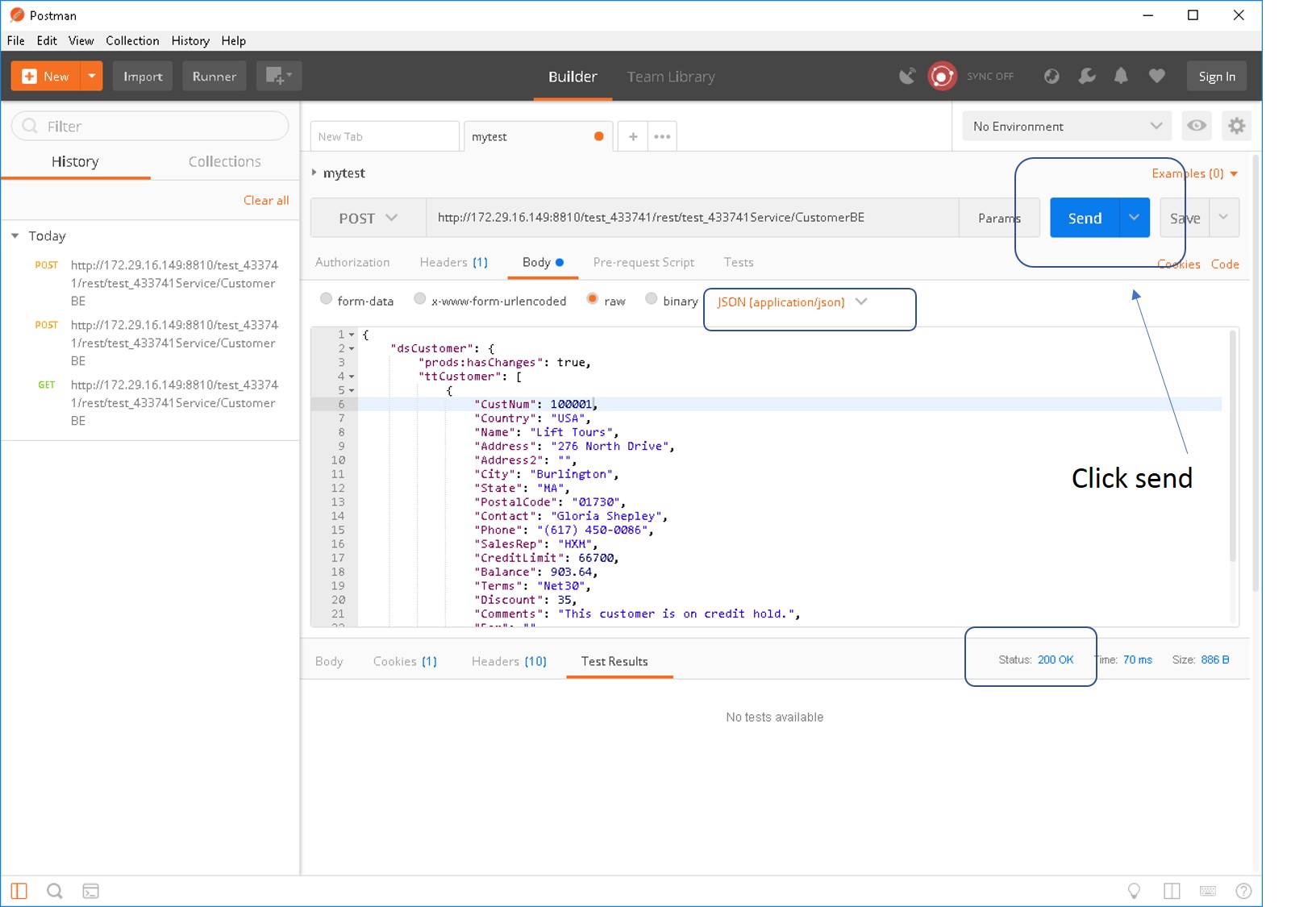
Task: Click the heart icon in header
Action: 1156,76
